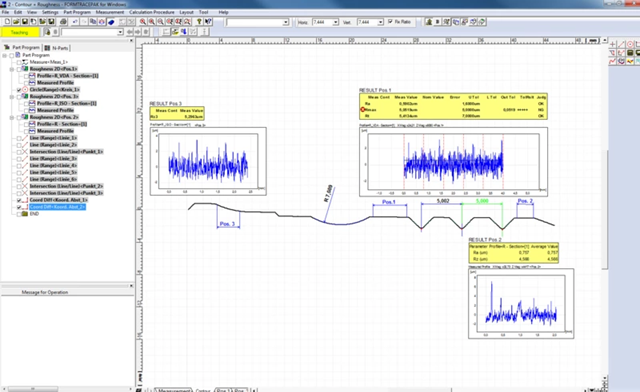640x392 pixels.
Task: Toggle the Fix Ratio checkbox
Action: pyautogui.click(x=390, y=22)
